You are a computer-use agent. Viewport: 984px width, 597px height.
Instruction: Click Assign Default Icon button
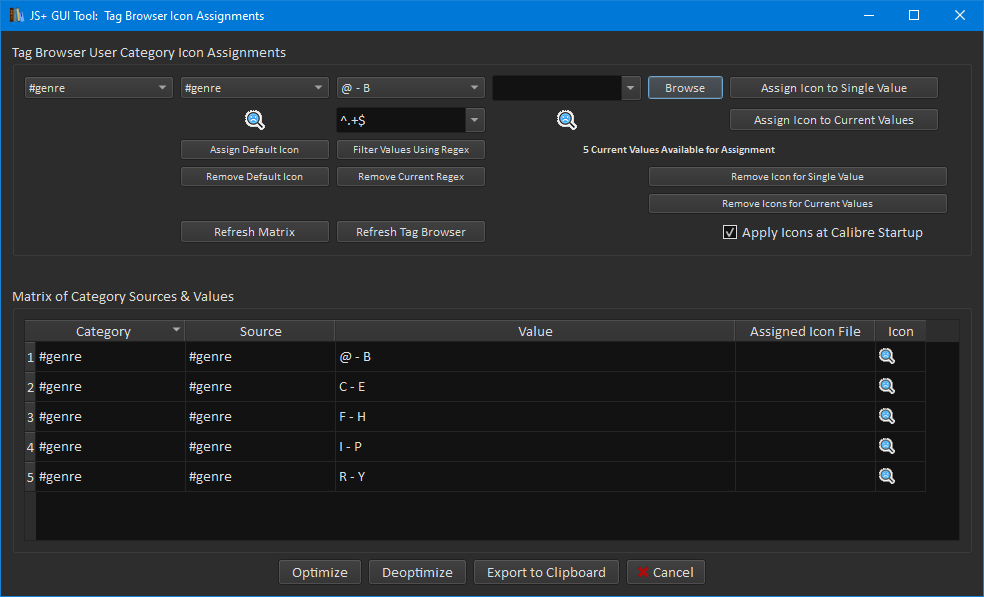(x=255, y=149)
